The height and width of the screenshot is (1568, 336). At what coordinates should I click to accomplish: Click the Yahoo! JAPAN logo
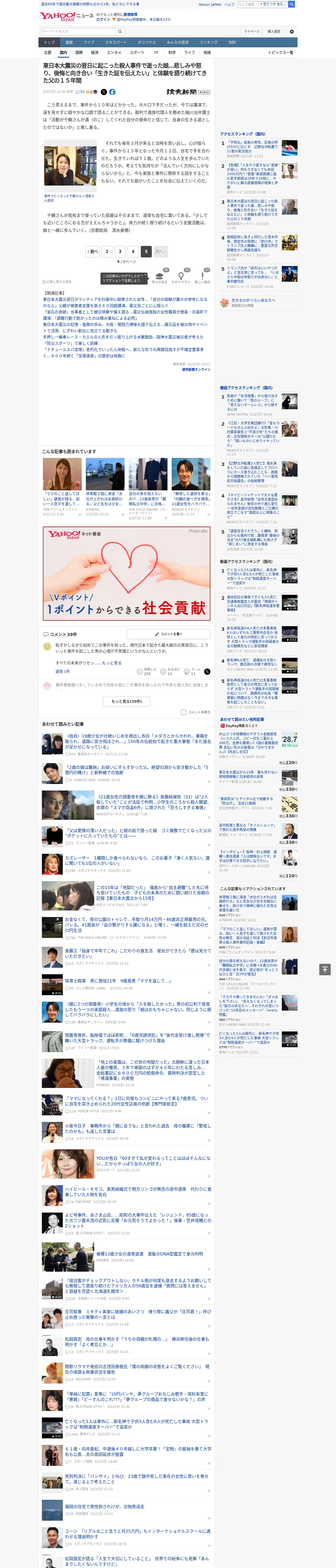coord(58,16)
